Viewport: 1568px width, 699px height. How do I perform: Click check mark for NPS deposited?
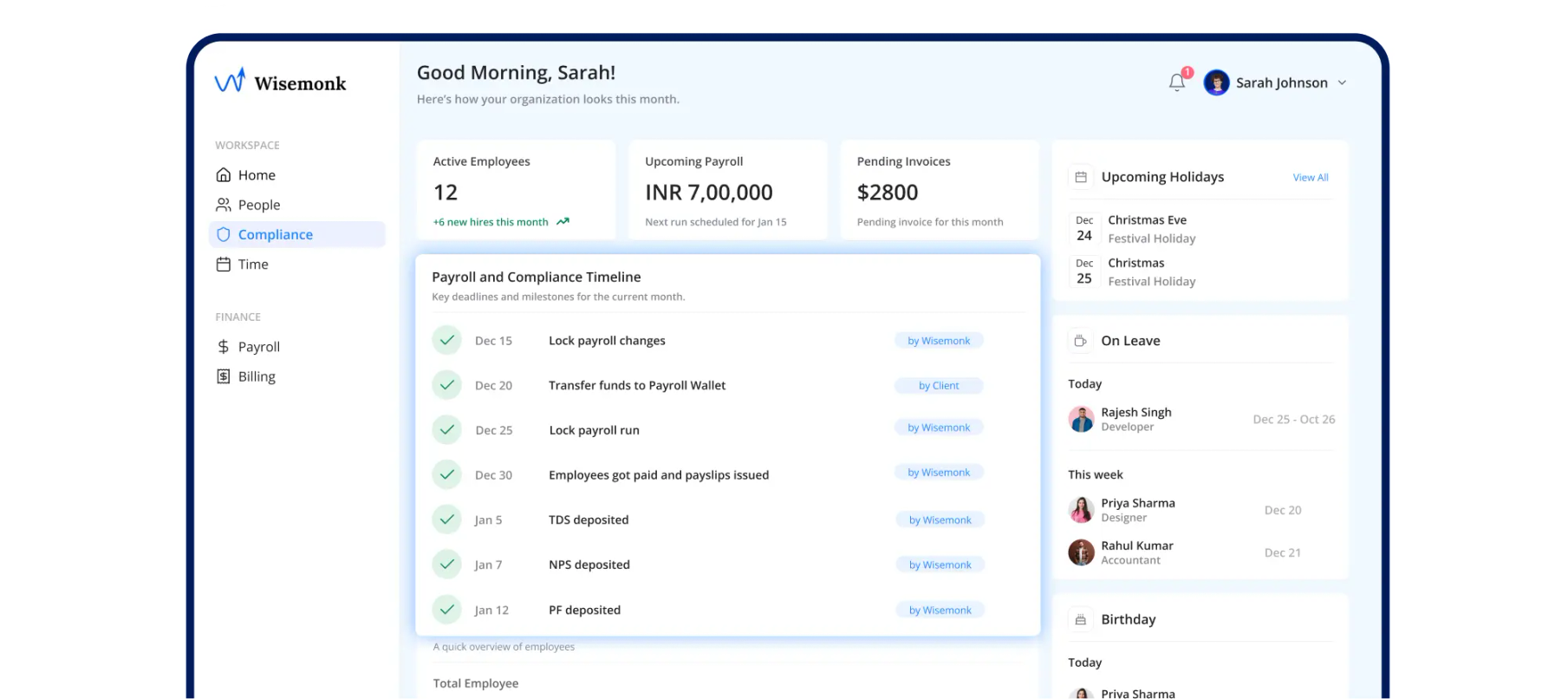pyautogui.click(x=447, y=565)
